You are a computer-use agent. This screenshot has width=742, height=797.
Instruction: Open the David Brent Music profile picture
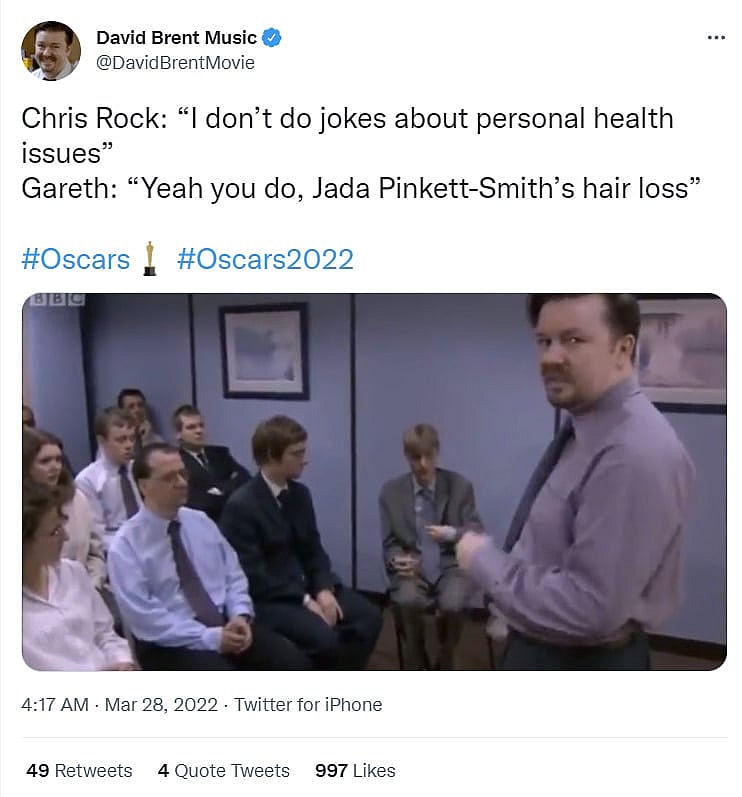click(50, 51)
